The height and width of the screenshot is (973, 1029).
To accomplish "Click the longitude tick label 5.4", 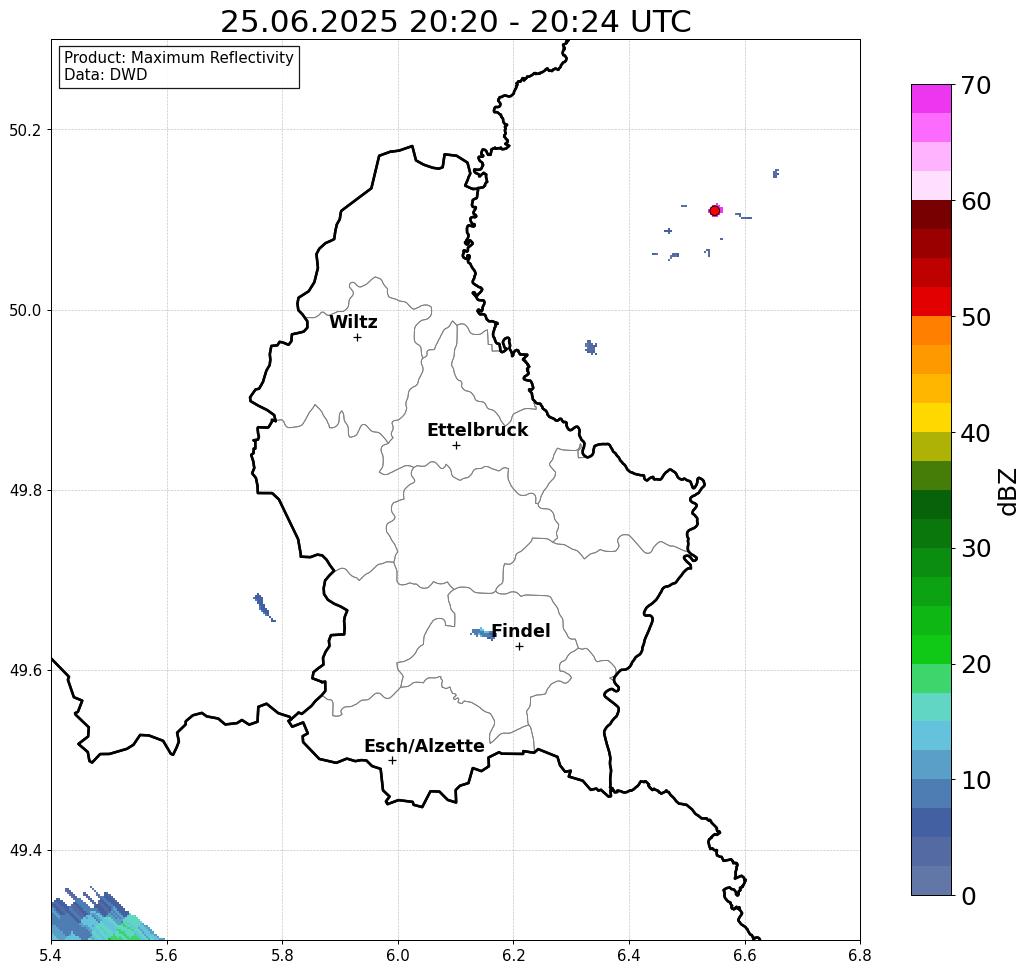I will 51,955.
